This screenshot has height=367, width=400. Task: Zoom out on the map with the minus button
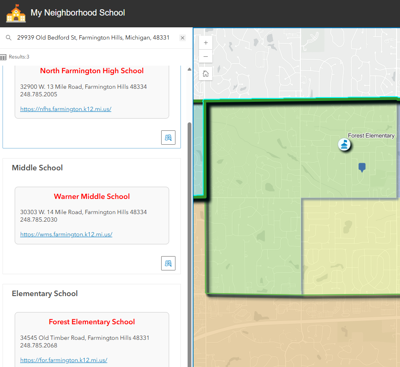click(x=206, y=56)
